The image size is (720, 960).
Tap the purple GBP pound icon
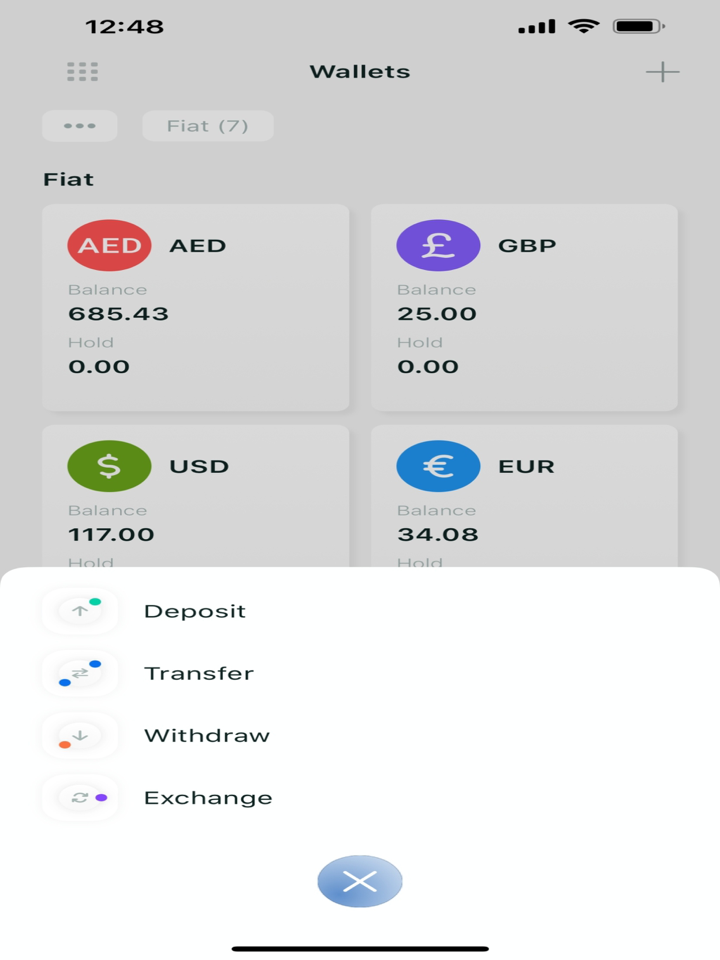(438, 246)
